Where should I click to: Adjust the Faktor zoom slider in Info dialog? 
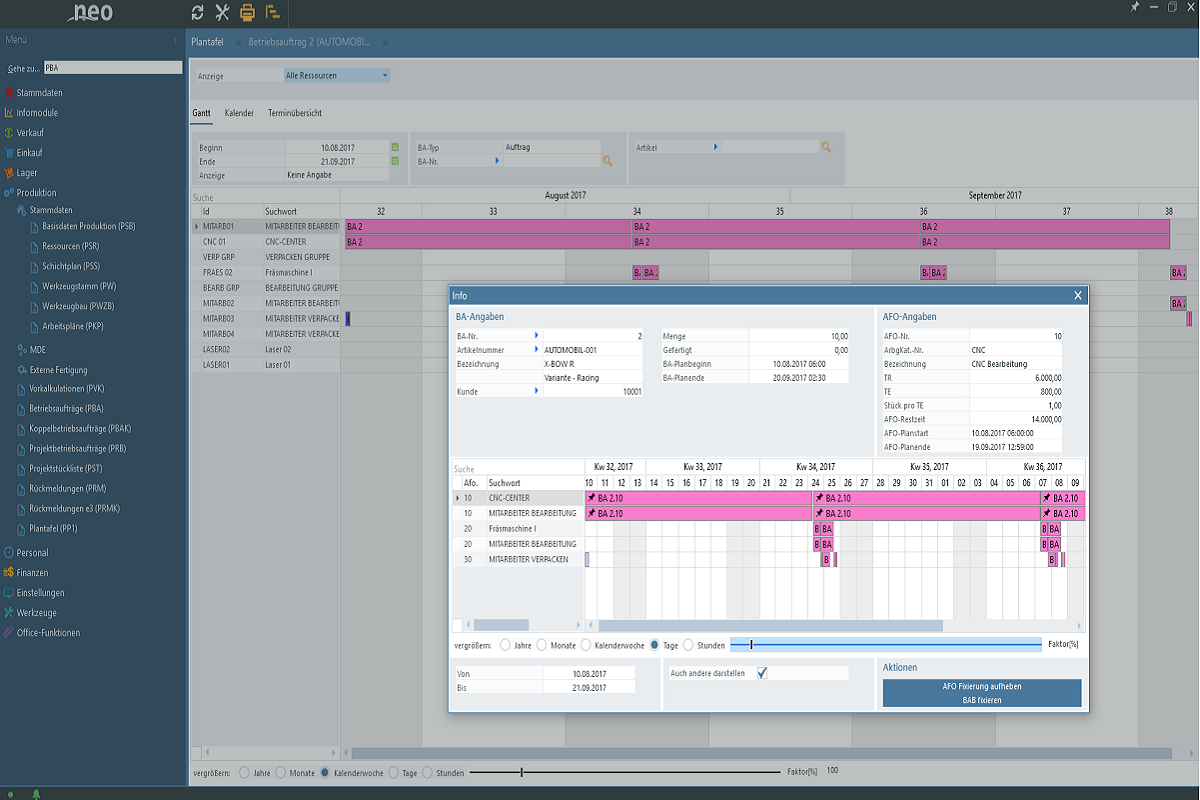[751, 645]
